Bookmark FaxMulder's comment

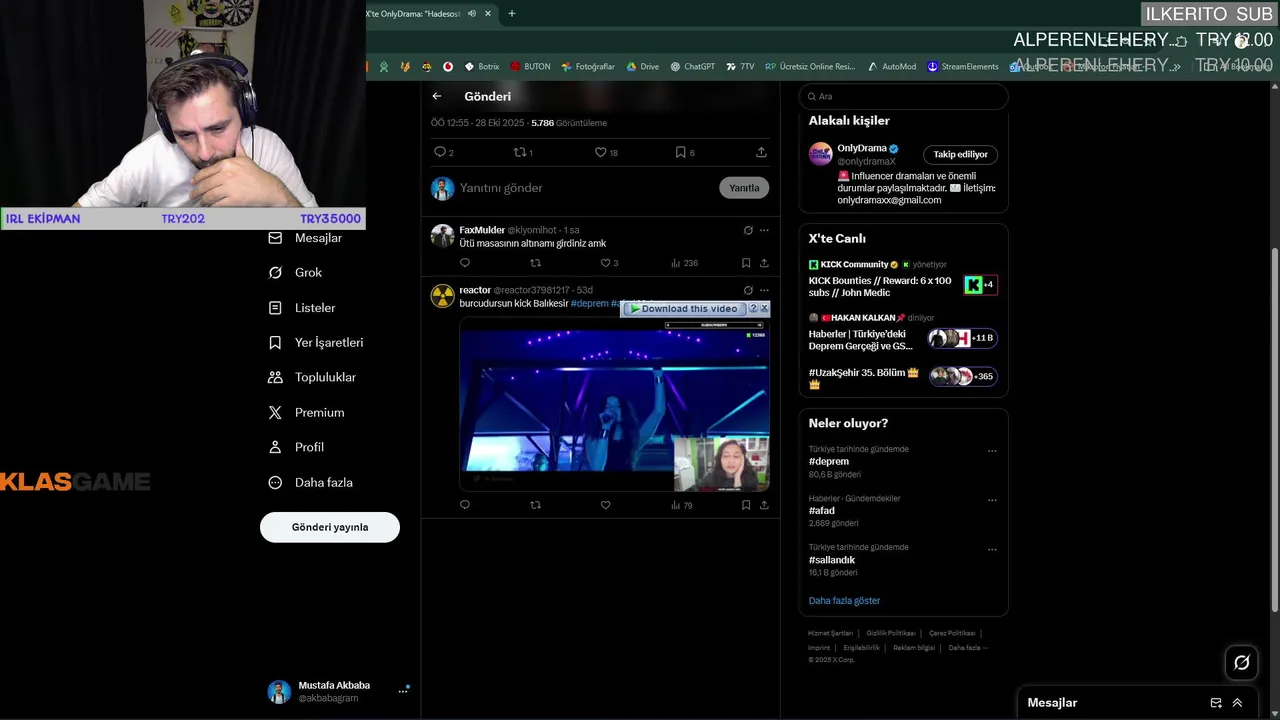(x=746, y=263)
